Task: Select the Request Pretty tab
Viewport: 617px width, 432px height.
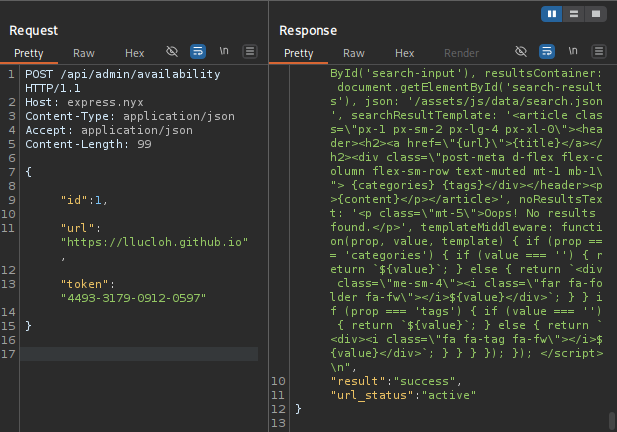Action: [x=30, y=53]
